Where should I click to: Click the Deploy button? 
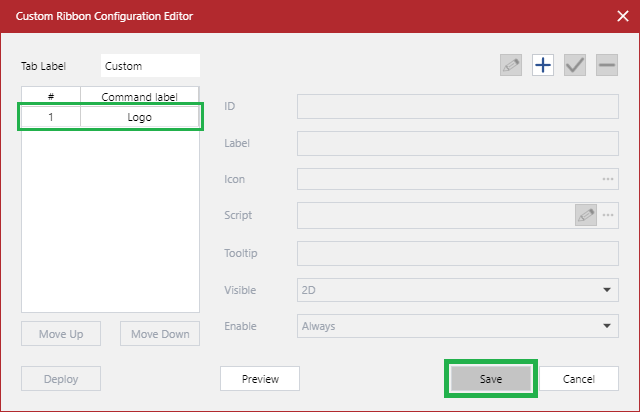[x=61, y=379]
